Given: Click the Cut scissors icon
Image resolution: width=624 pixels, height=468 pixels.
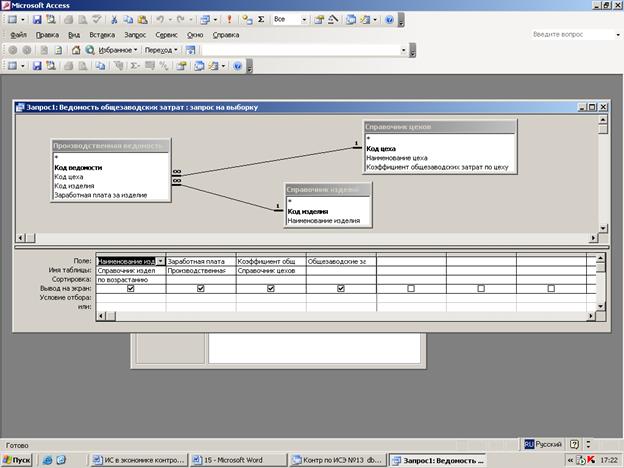Looking at the screenshot, I should coord(114,19).
